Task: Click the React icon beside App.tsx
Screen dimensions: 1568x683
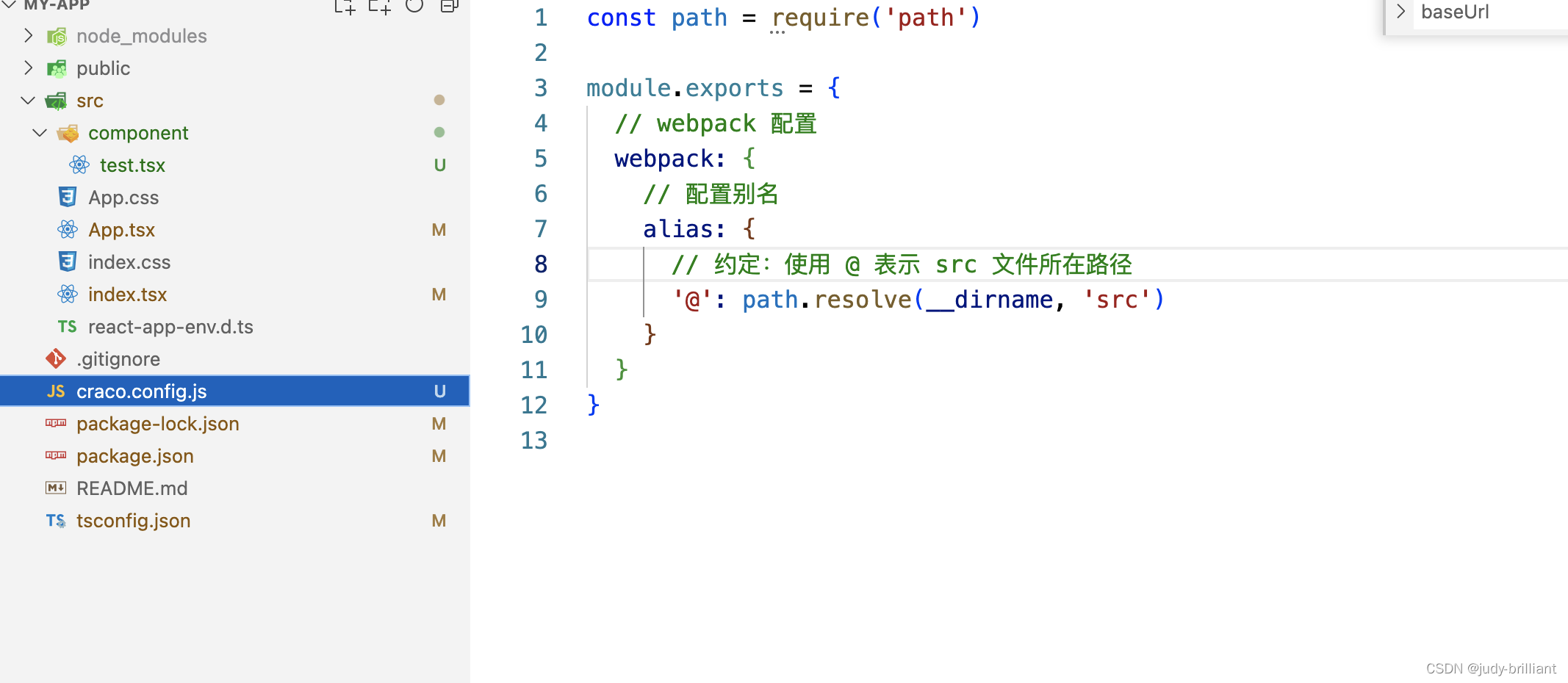Action: click(68, 229)
